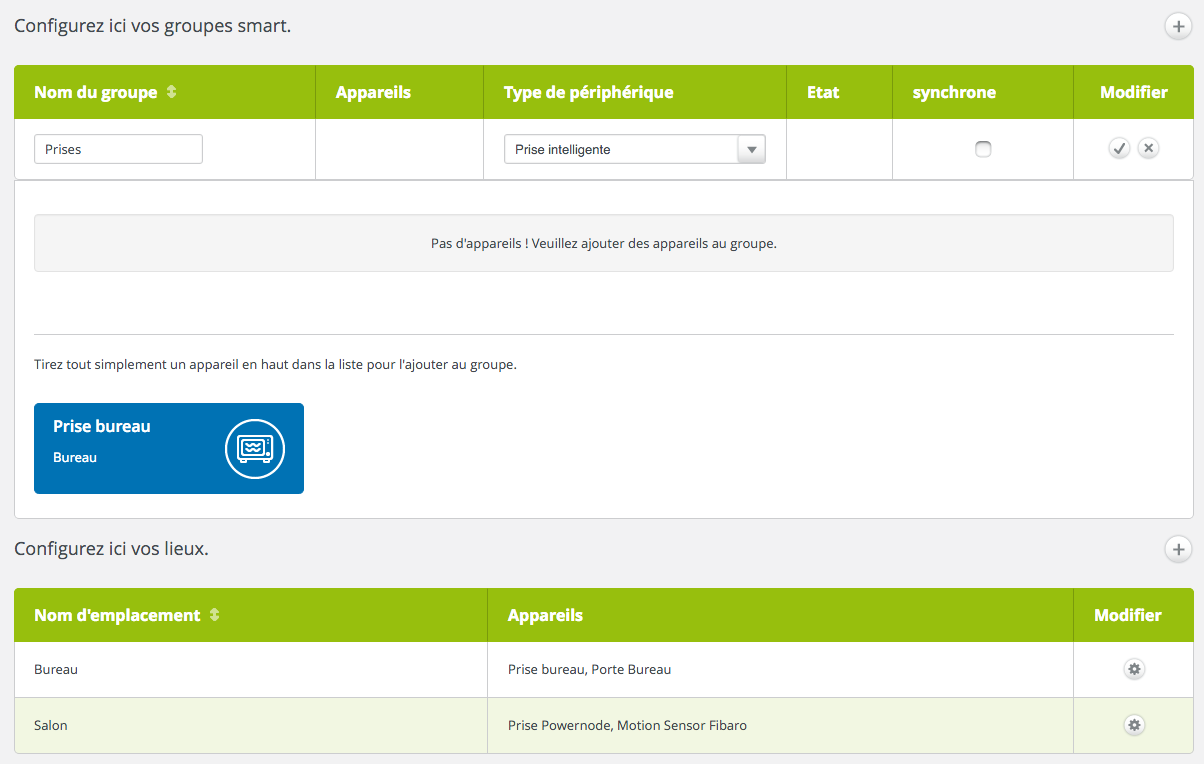
Task: Select the Prise bureau device card
Action: tap(169, 449)
